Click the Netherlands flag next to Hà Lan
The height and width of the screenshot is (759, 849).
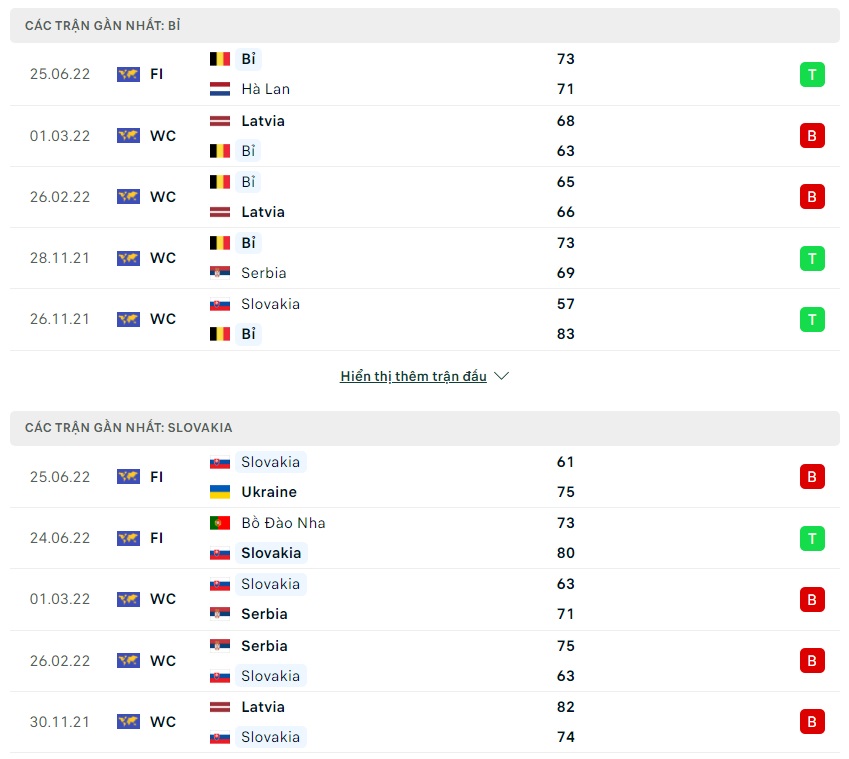pyautogui.click(x=220, y=89)
